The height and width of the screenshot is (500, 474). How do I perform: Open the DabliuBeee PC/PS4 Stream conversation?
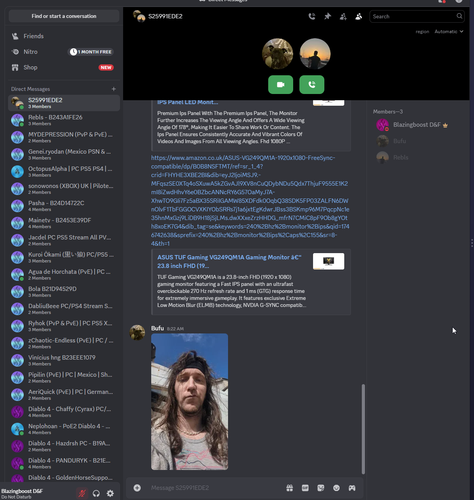pyautogui.click(x=64, y=309)
